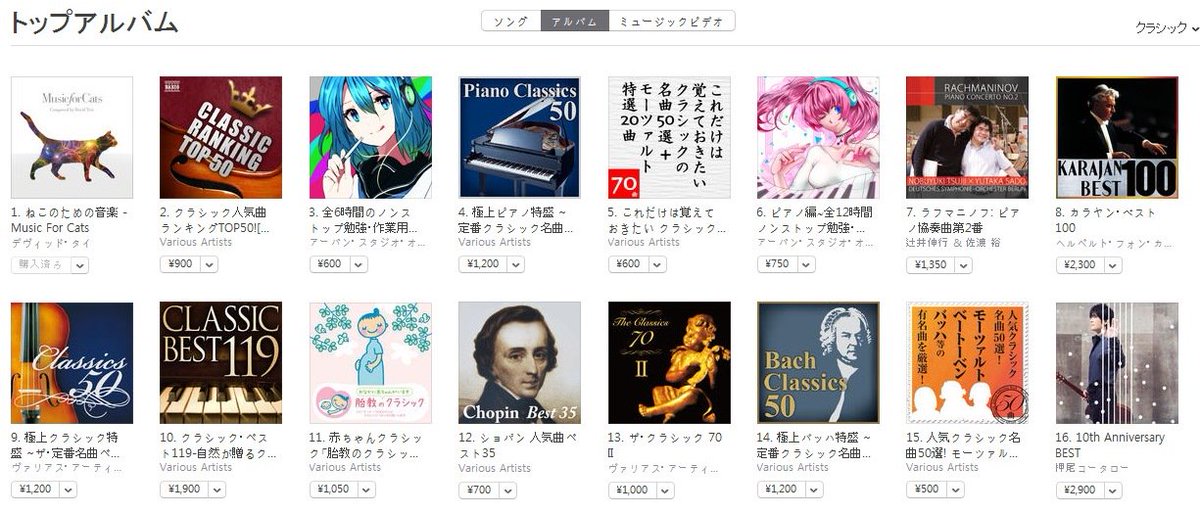
Task: Switch to the ミュージックビデオ tab
Action: (672, 21)
